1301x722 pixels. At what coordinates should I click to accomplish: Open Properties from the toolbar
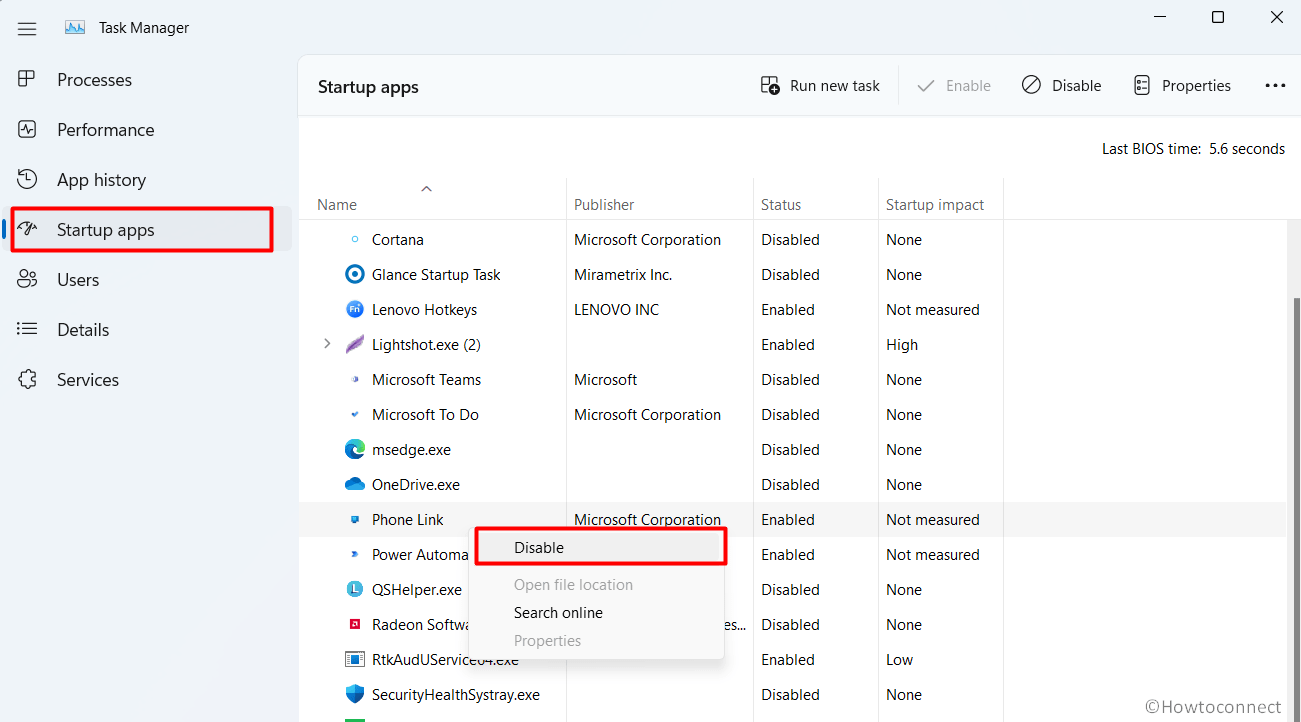click(x=1182, y=86)
